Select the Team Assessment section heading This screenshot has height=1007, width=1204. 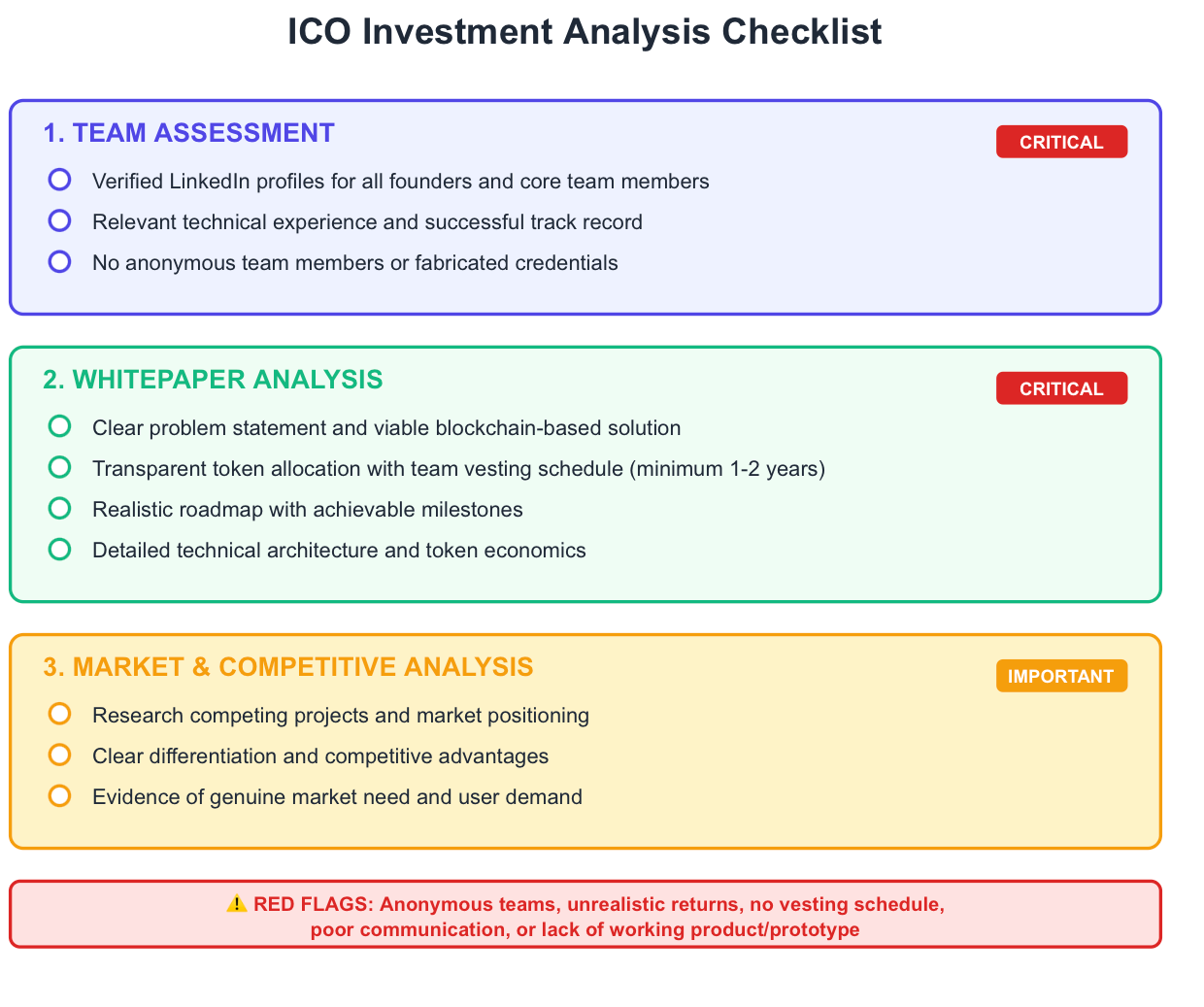pyautogui.click(x=189, y=133)
